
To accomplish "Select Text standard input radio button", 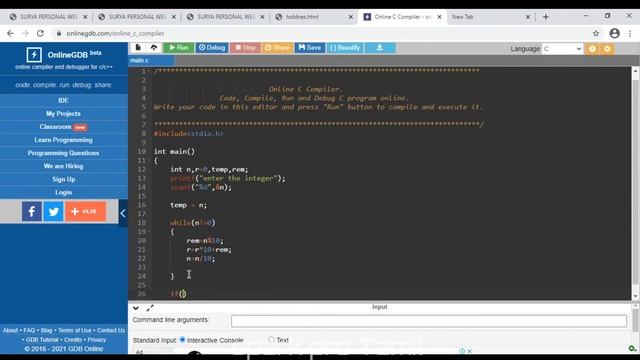I will click(x=271, y=340).
